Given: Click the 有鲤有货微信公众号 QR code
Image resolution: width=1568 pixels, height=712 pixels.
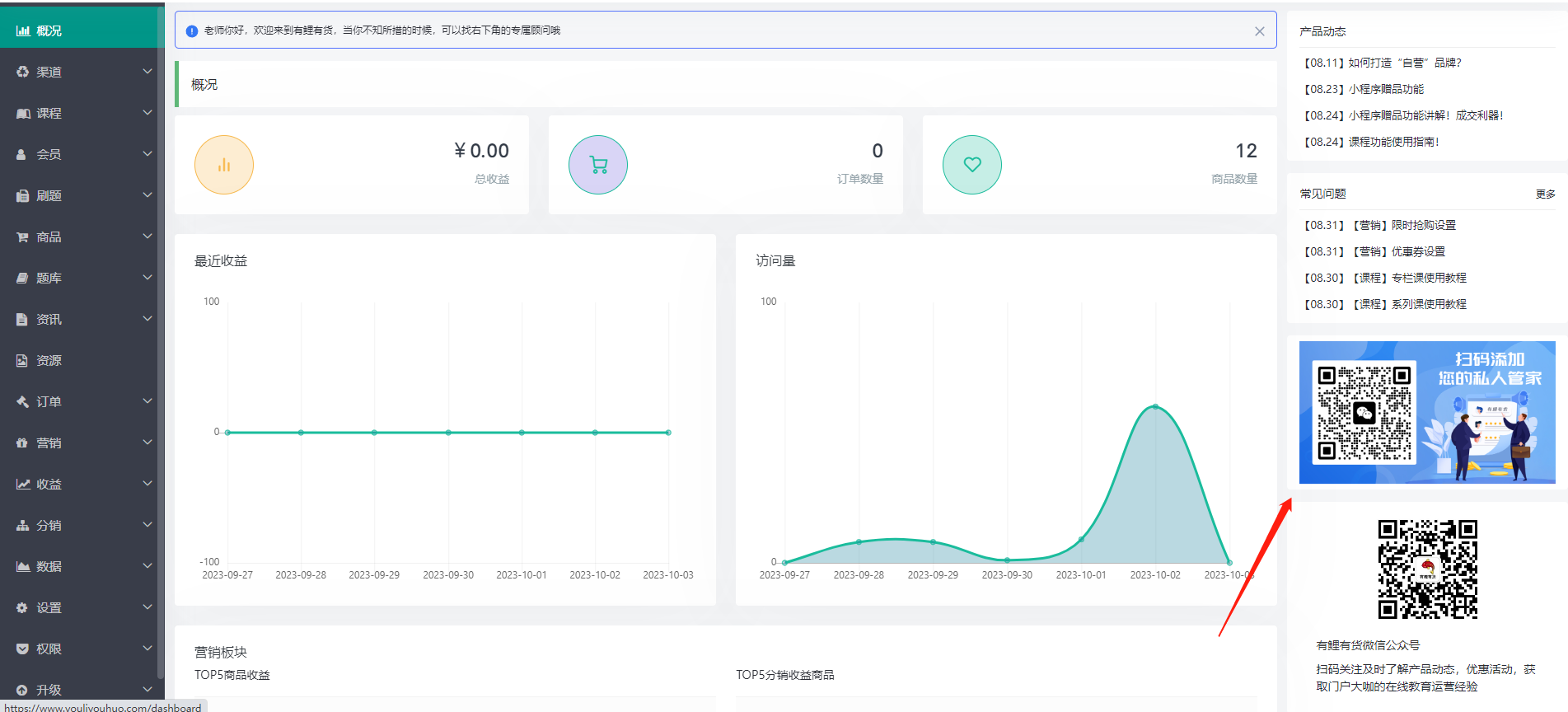Looking at the screenshot, I should (x=1428, y=569).
